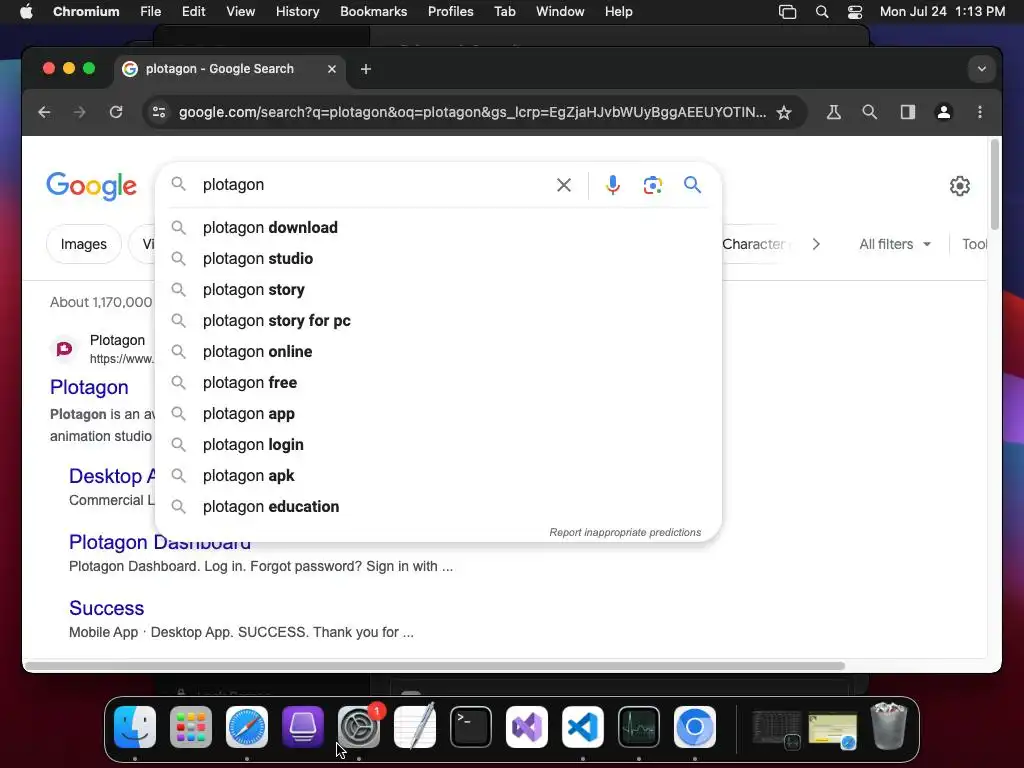
Task: Open Chrome Labs flask icon
Action: coord(833,112)
